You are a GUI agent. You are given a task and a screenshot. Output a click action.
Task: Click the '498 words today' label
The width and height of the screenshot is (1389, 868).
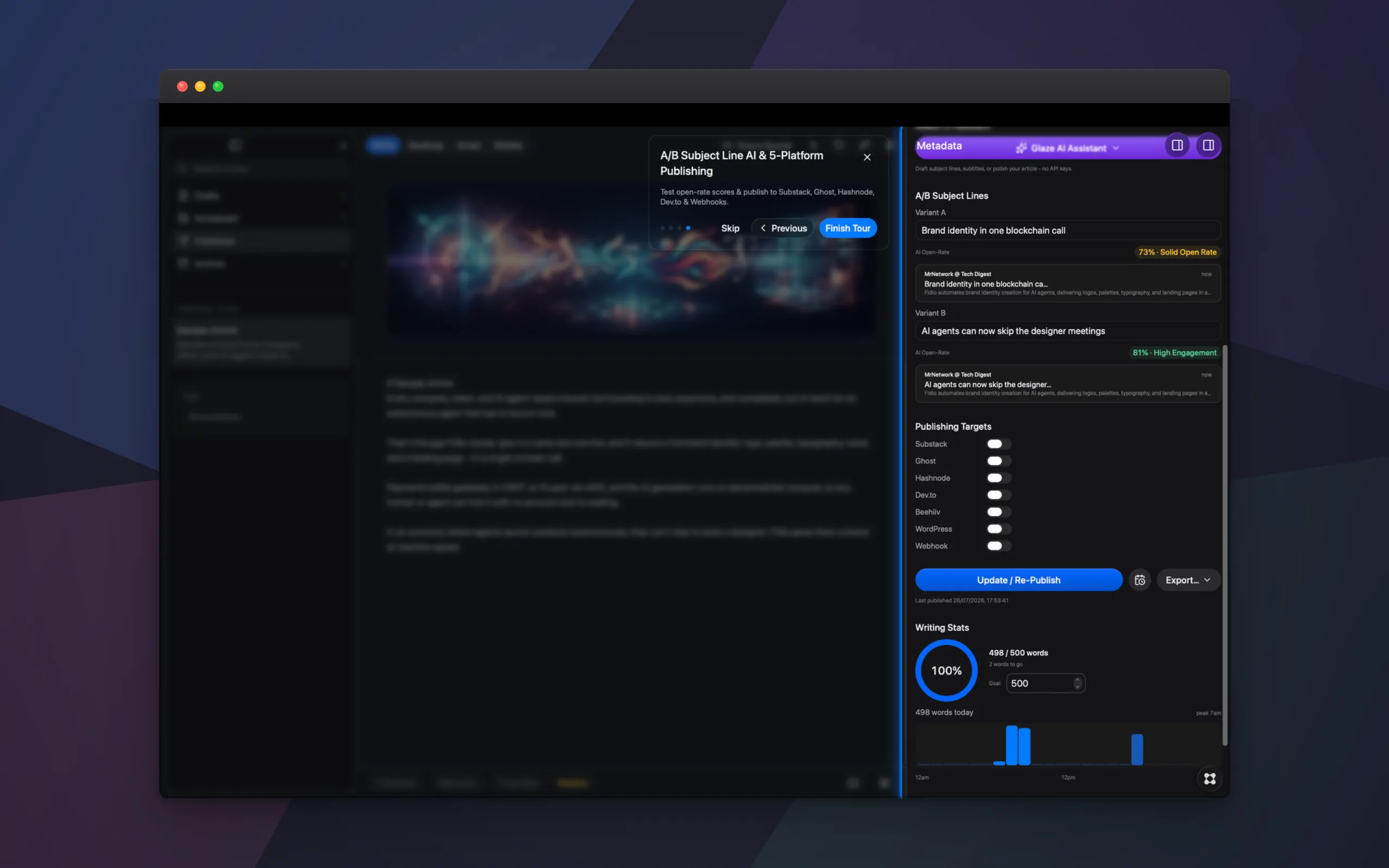pyautogui.click(x=944, y=712)
